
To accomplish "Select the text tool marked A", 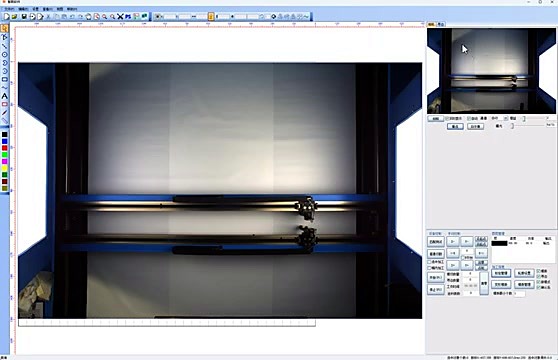I will (4, 96).
